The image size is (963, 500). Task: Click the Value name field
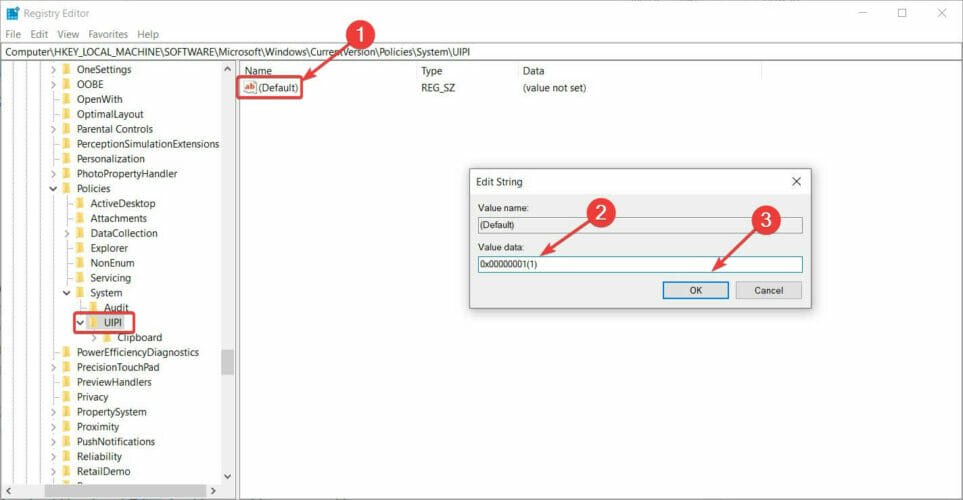click(640, 225)
